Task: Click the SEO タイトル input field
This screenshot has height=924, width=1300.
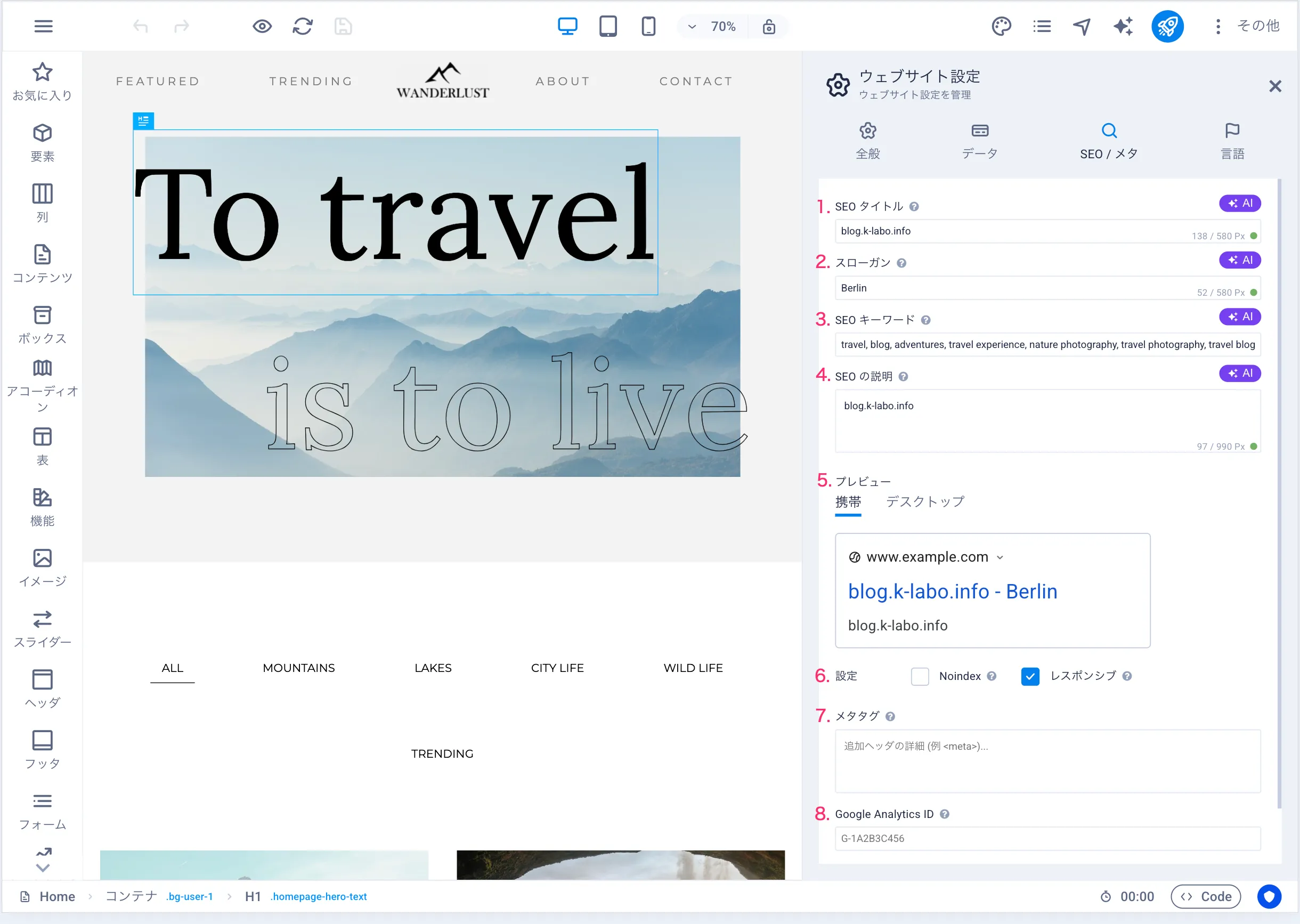Action: coord(1047,231)
